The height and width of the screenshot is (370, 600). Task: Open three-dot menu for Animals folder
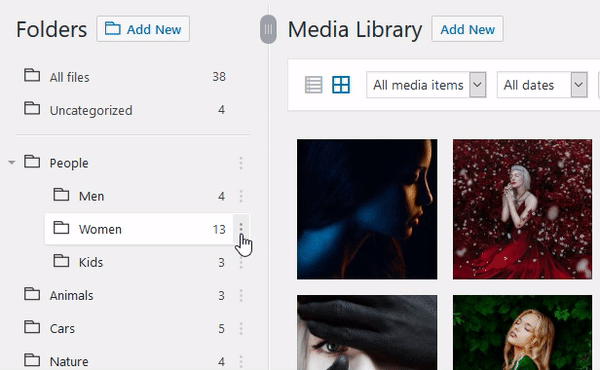point(241,295)
